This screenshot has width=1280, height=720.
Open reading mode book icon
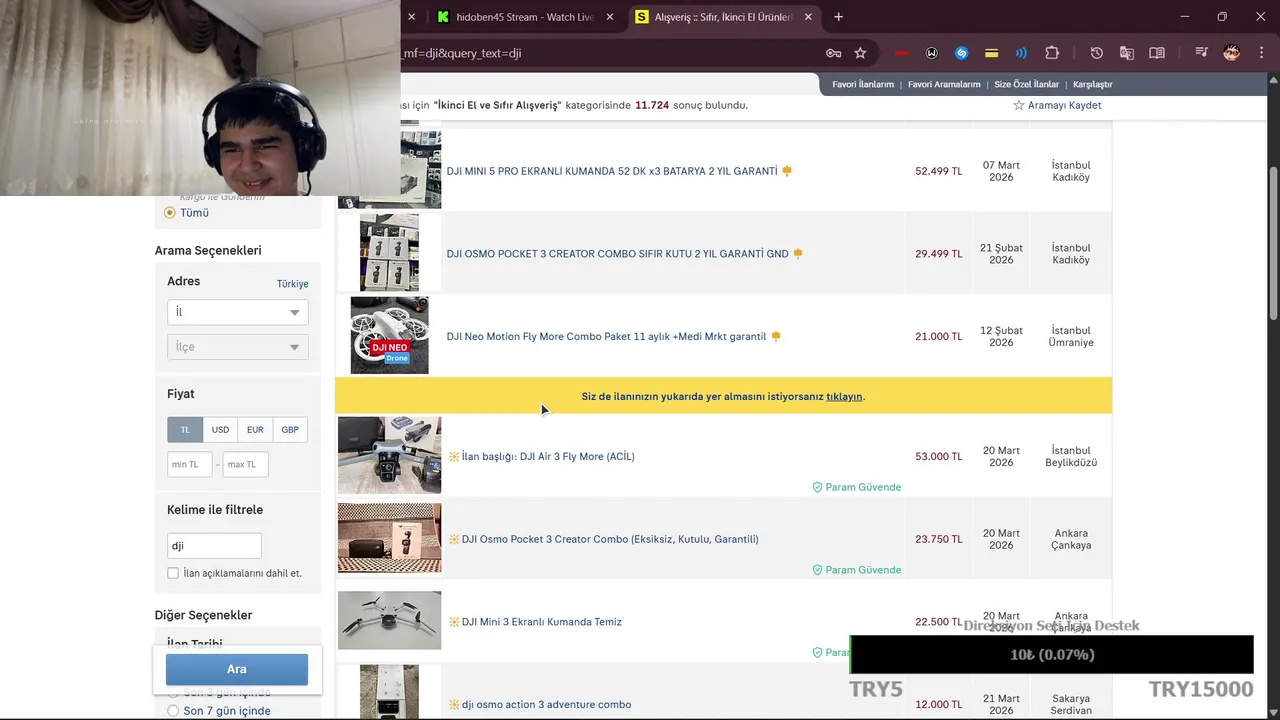1157,53
